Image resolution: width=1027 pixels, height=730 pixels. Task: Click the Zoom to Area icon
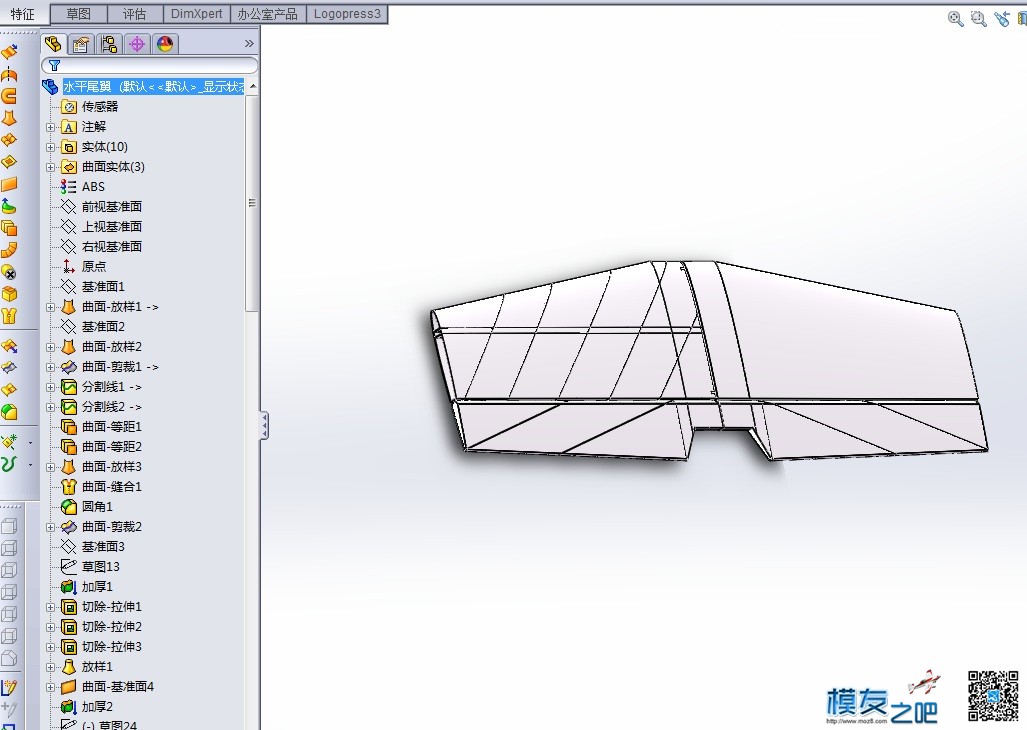(979, 19)
